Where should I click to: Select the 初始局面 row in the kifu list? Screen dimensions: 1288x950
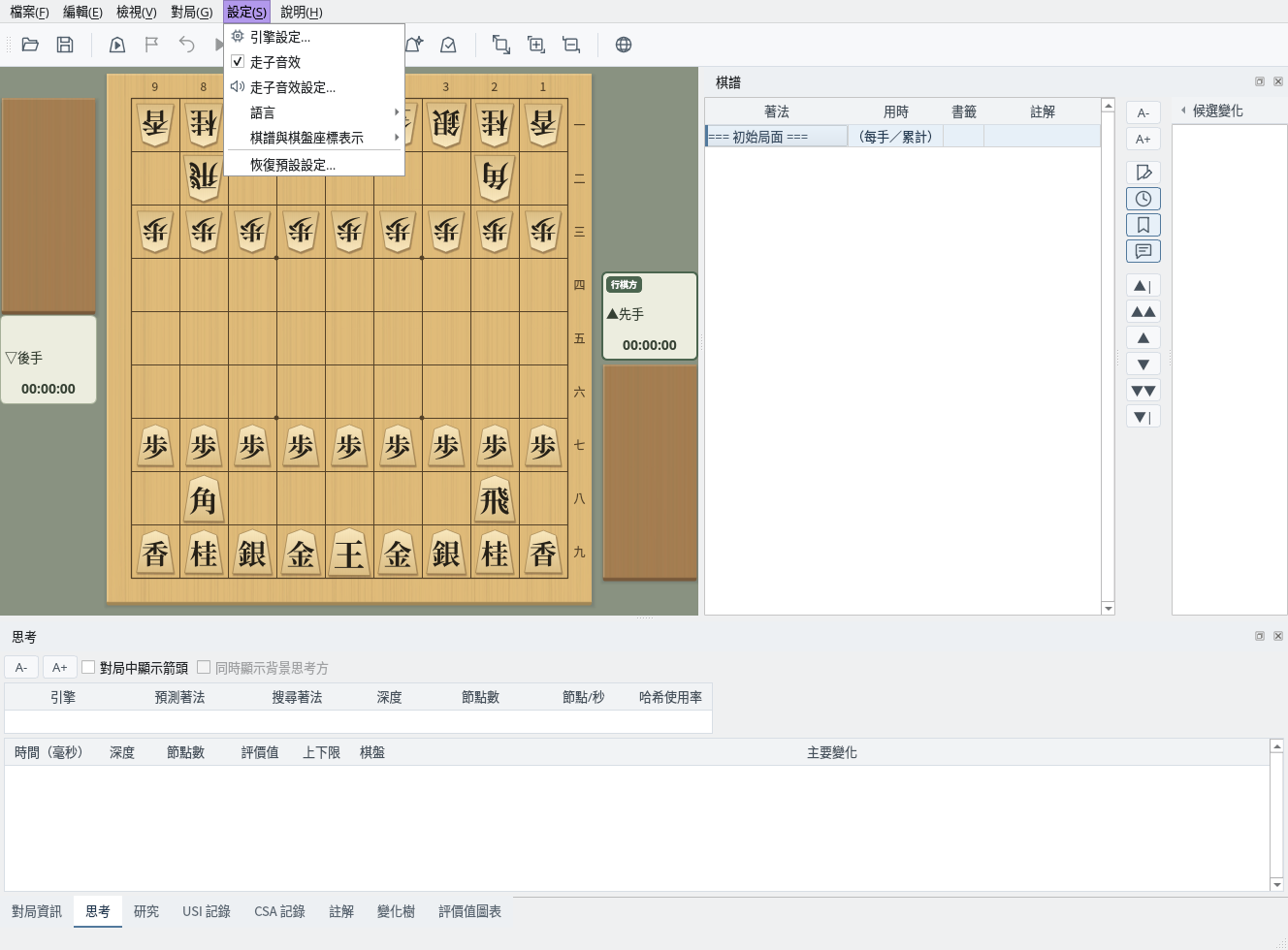[x=903, y=137]
